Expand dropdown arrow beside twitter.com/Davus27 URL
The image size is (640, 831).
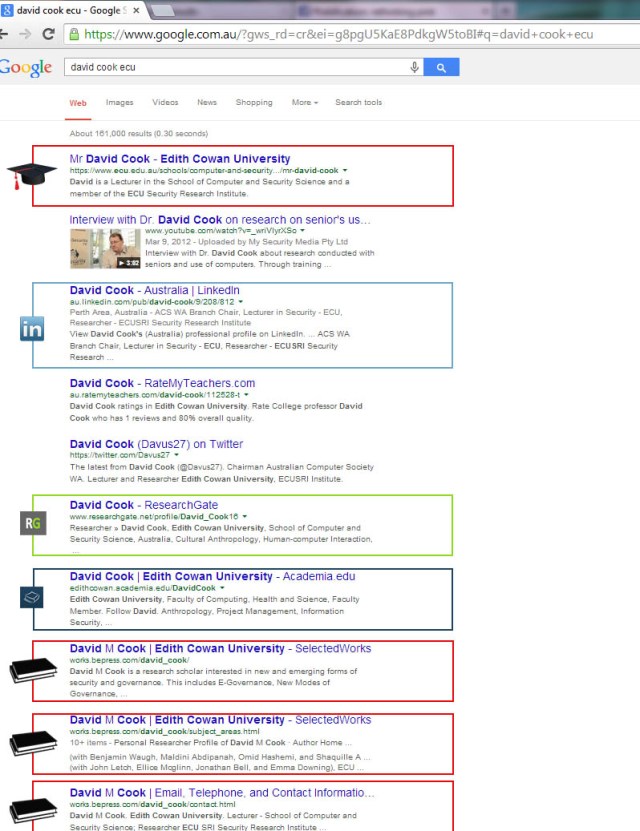pyautogui.click(x=176, y=455)
